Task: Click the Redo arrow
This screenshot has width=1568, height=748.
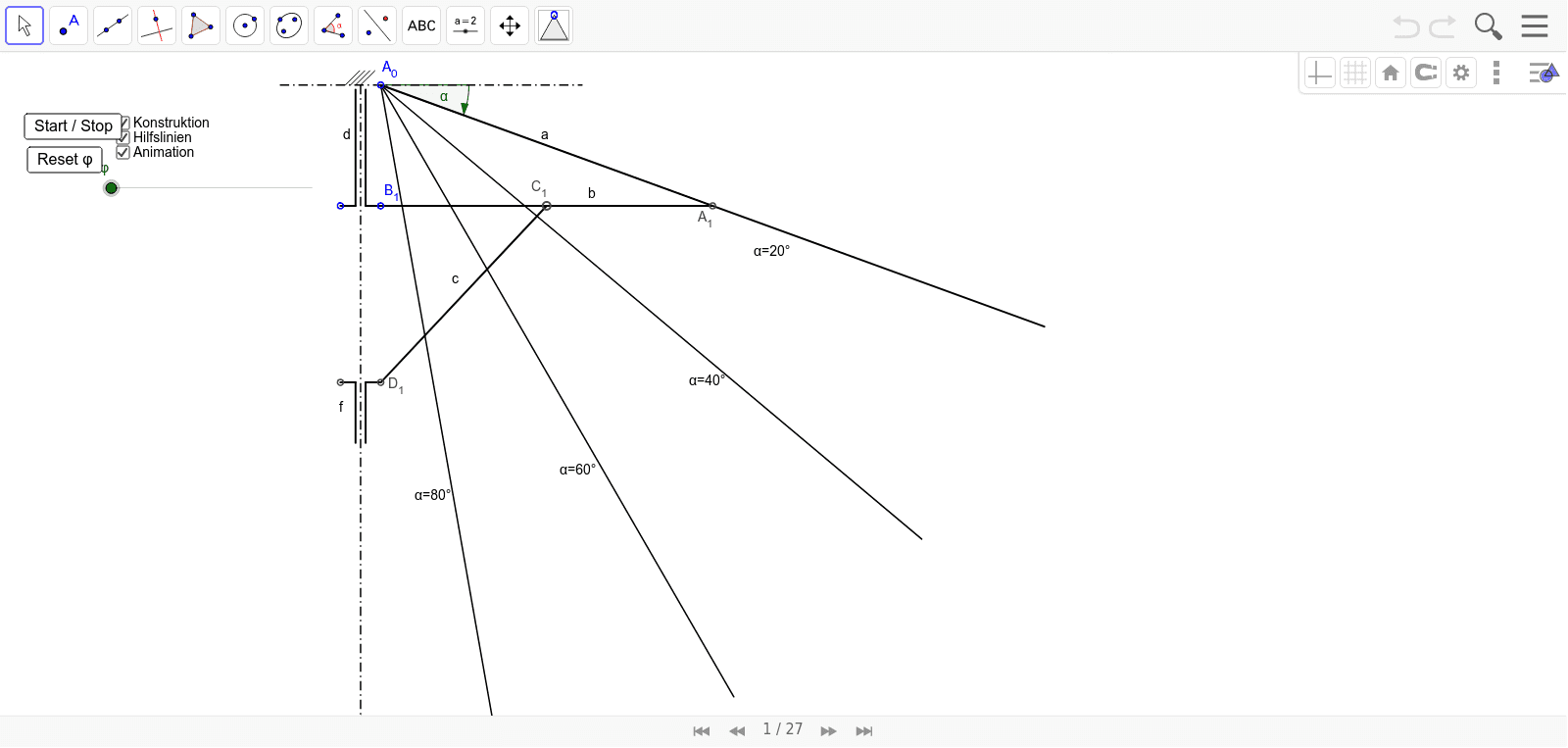Action: pyautogui.click(x=1443, y=26)
